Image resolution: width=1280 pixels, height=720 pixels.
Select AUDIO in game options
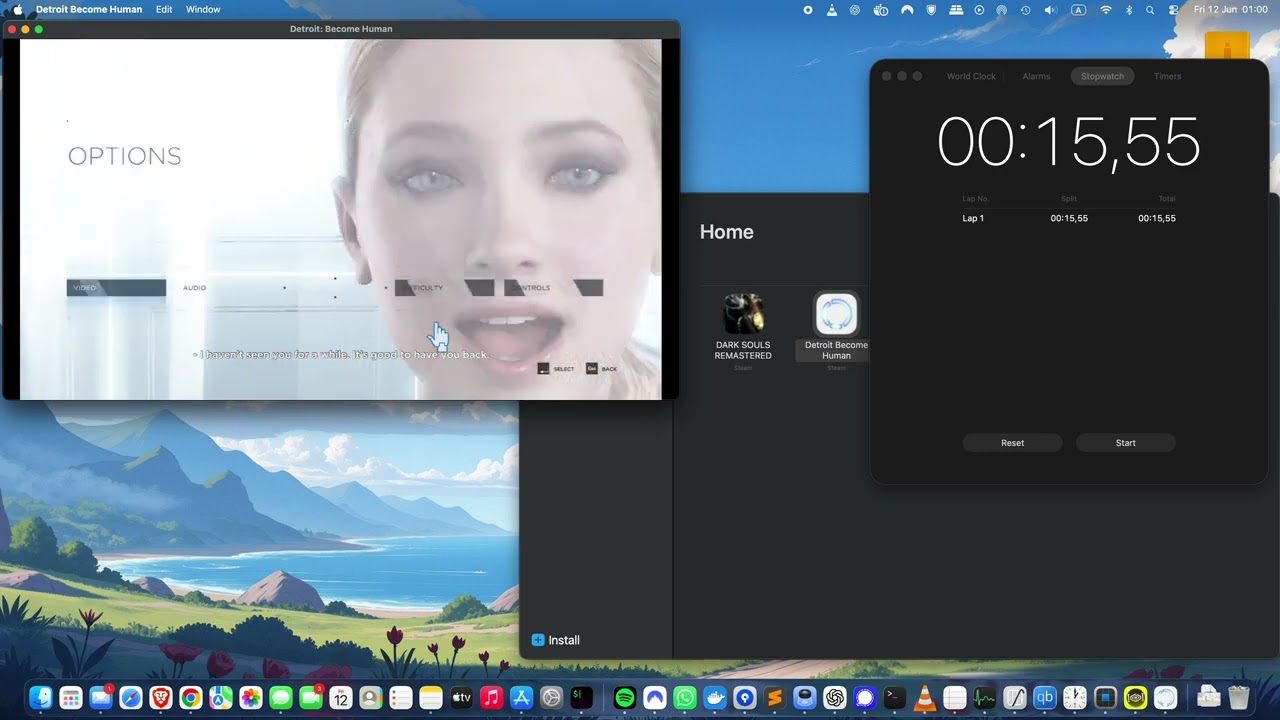pos(194,288)
